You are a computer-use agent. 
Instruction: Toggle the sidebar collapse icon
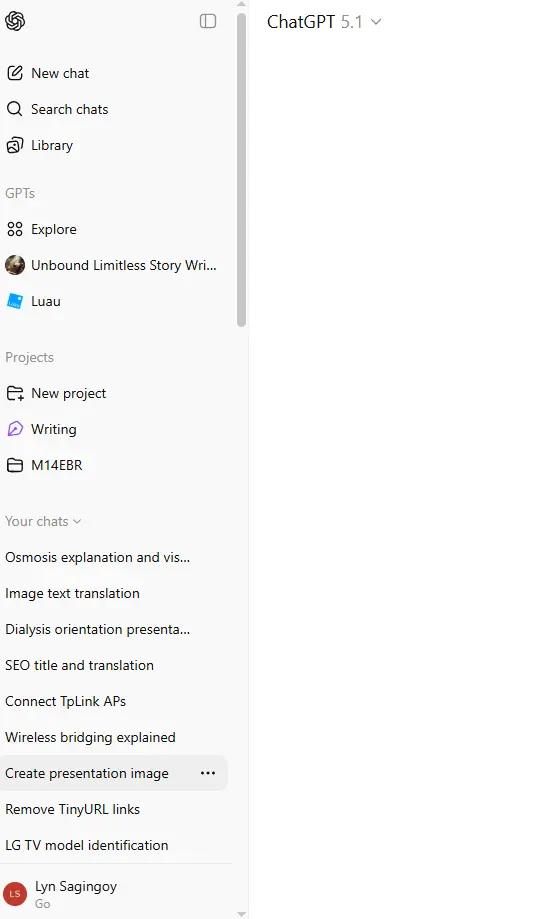tap(208, 21)
